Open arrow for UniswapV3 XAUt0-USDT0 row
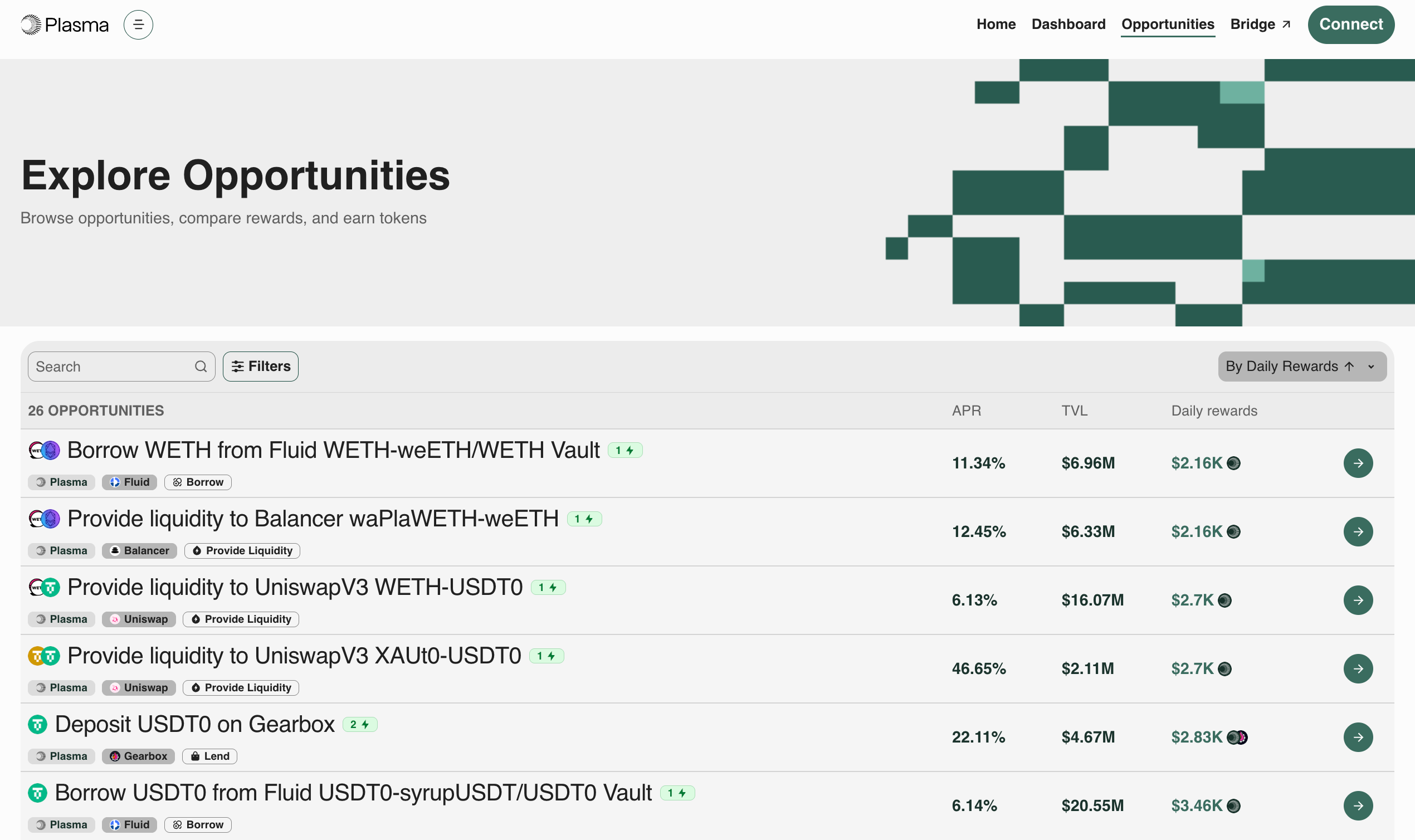The image size is (1415, 840). pos(1357,668)
